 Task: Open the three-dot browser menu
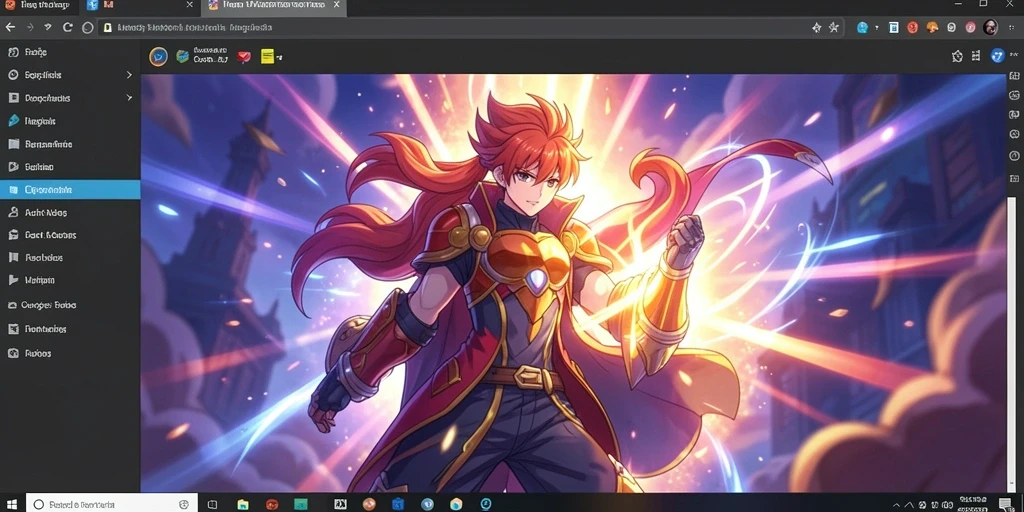point(1012,27)
